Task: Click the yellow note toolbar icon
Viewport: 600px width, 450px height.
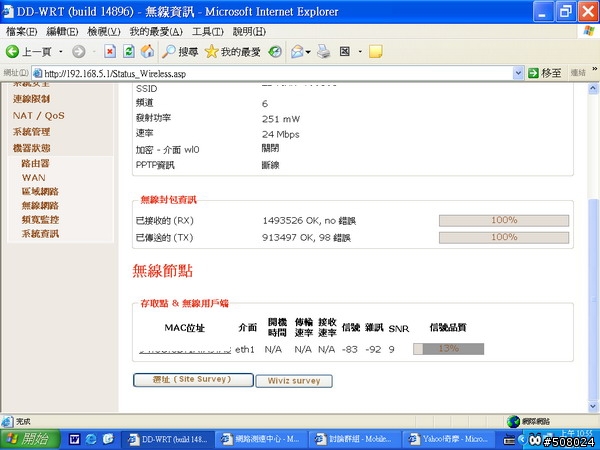Action: [375, 51]
